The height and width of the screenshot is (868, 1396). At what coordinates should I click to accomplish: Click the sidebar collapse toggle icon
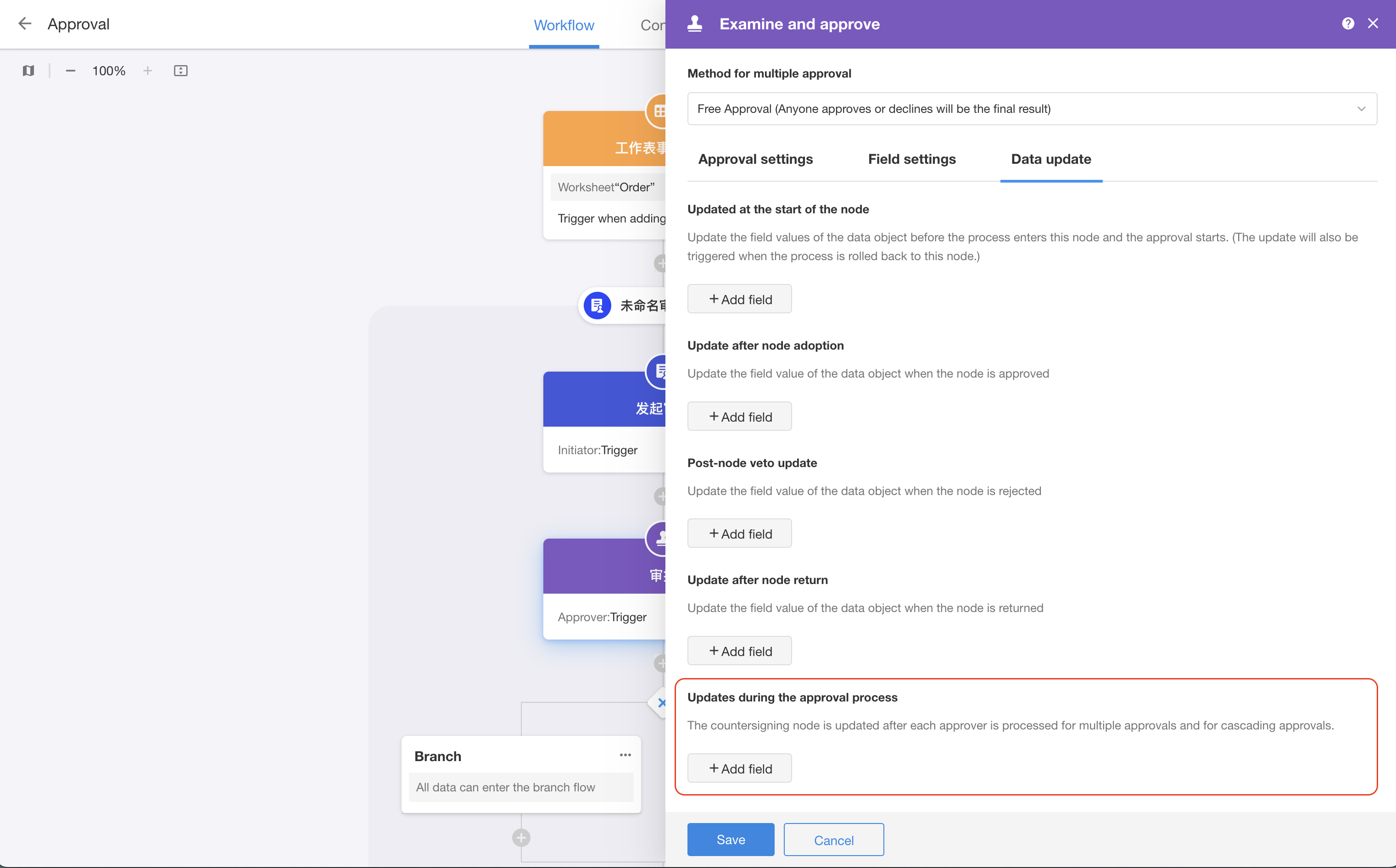click(28, 70)
